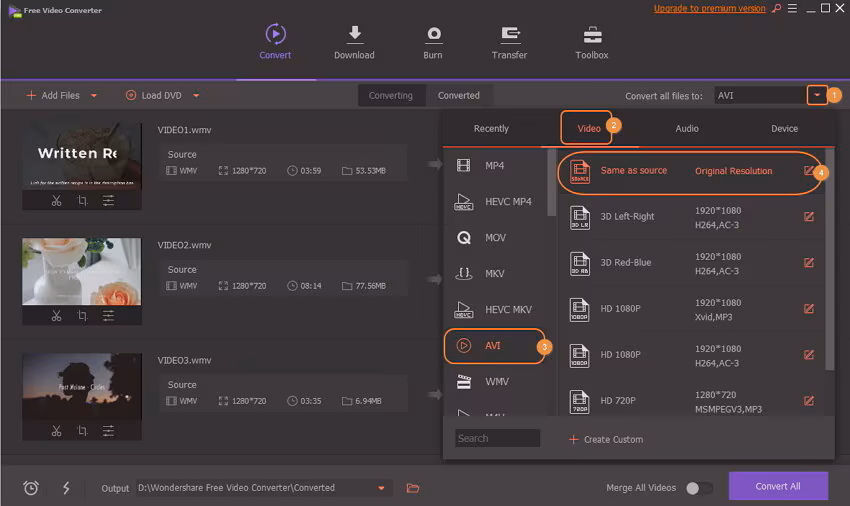Image resolution: width=850 pixels, height=506 pixels.
Task: Click the key register icon
Action: coord(777,8)
